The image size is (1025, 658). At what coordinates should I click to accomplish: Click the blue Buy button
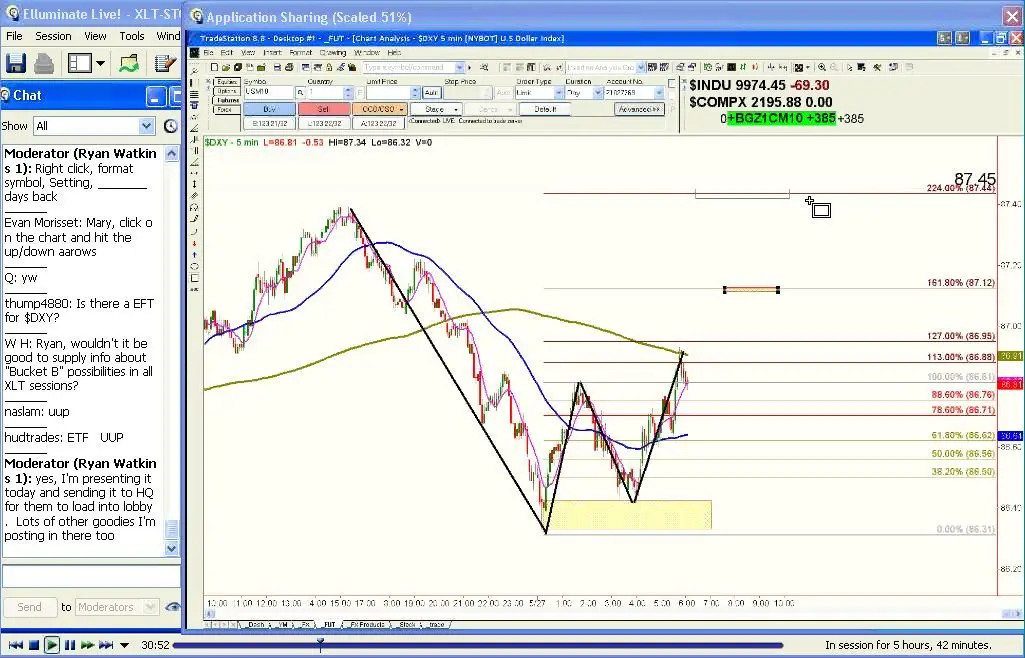pos(269,109)
